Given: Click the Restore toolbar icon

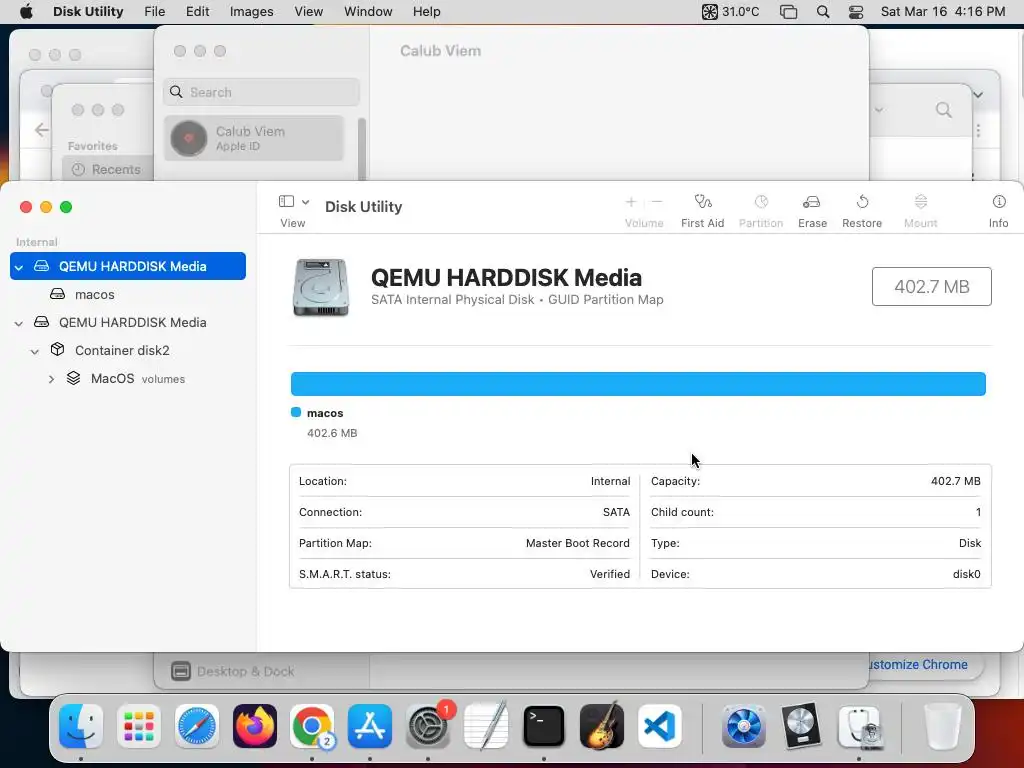Looking at the screenshot, I should (x=862, y=202).
